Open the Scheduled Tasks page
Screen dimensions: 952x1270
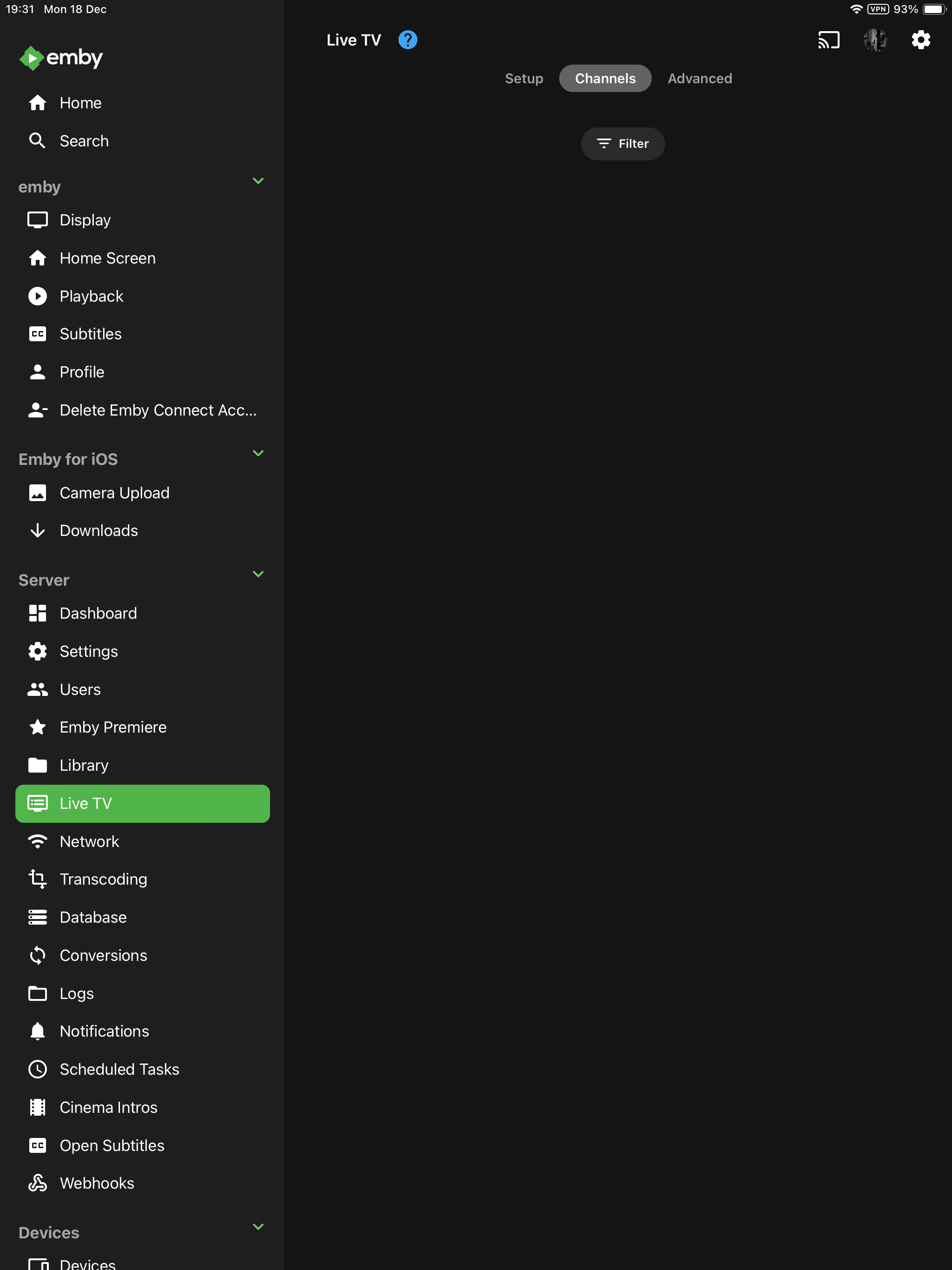(119, 1069)
